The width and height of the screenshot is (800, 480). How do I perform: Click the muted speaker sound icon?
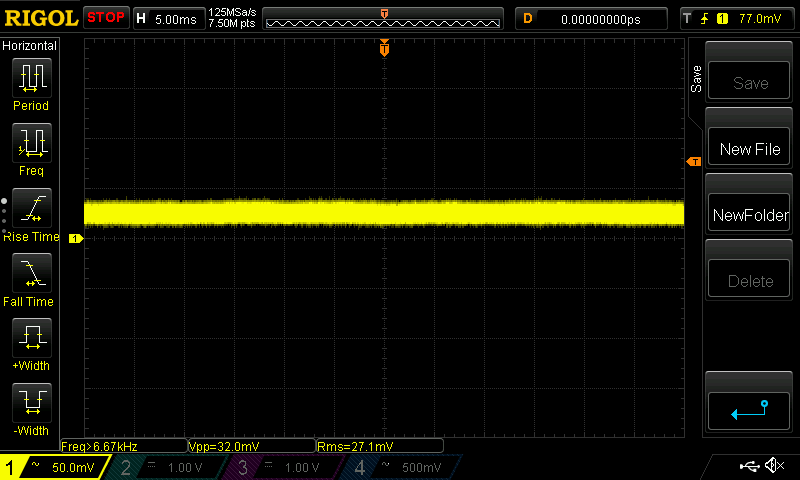tap(774, 465)
